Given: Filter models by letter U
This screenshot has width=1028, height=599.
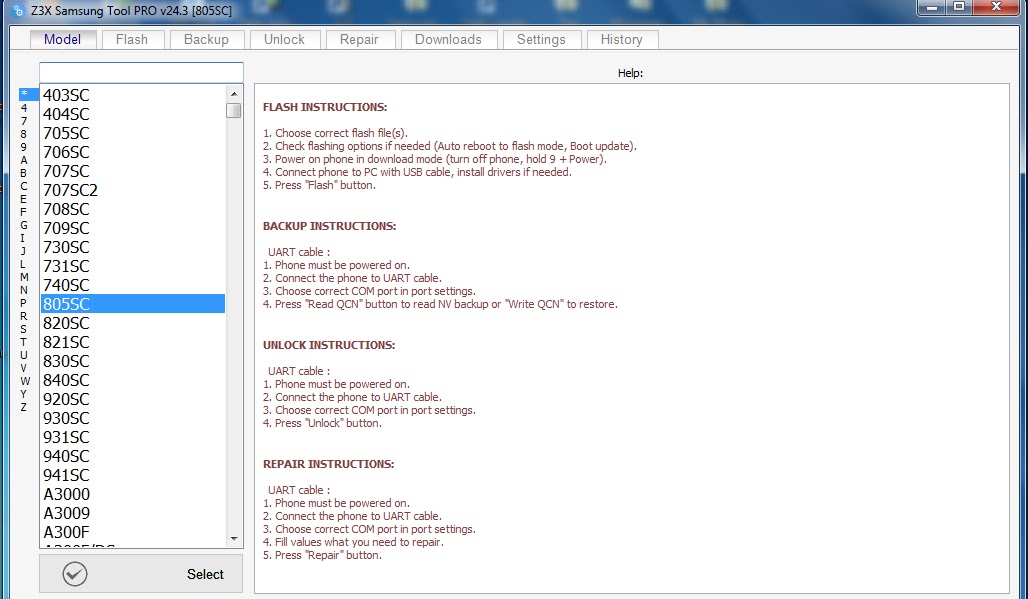Looking at the screenshot, I should pos(24,355).
